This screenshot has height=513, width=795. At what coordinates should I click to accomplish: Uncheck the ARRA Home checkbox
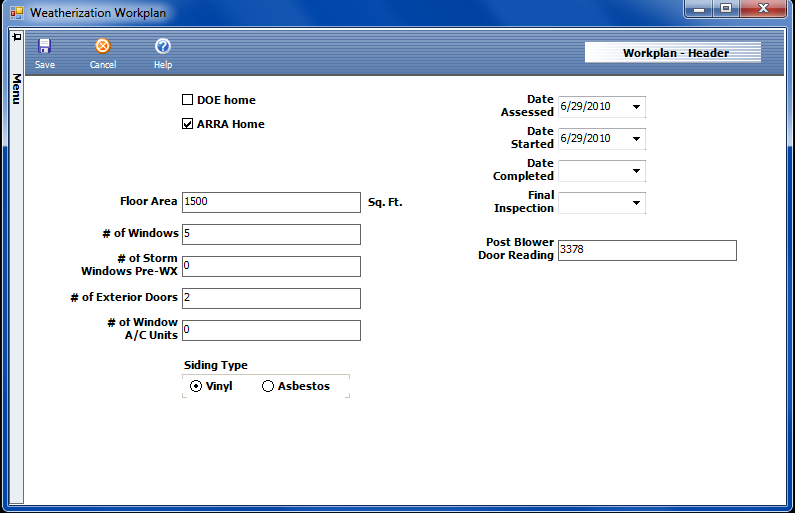pos(187,125)
